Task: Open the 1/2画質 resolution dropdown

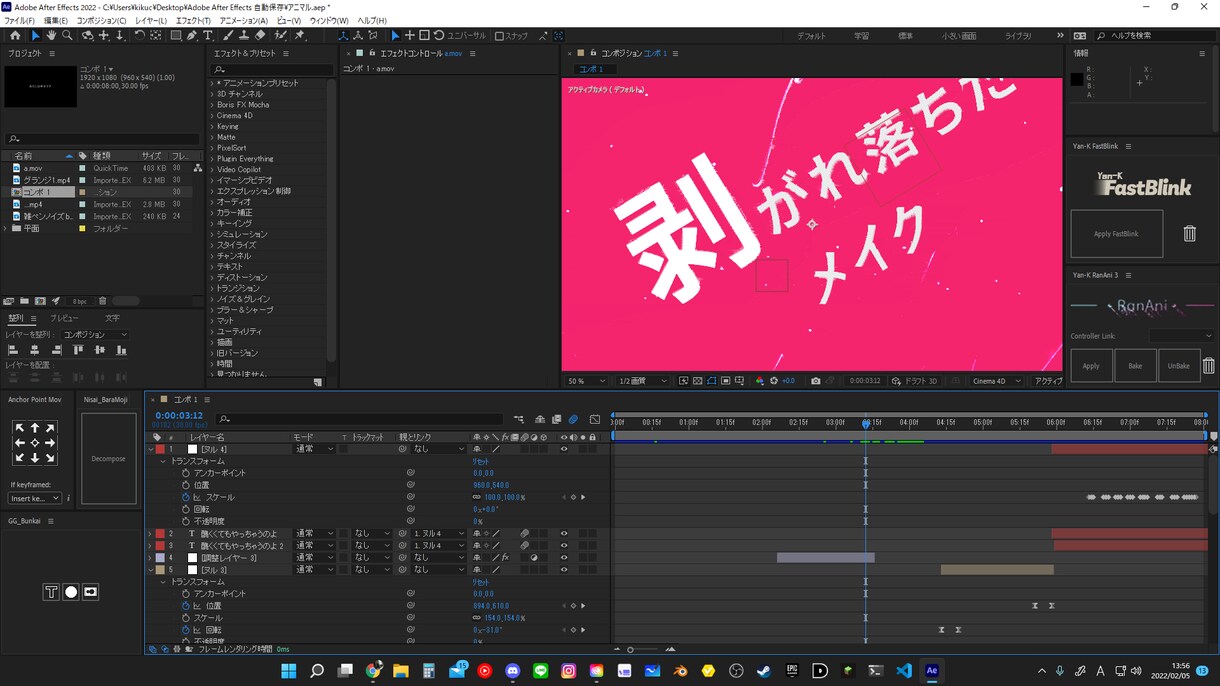Action: pyautogui.click(x=642, y=381)
